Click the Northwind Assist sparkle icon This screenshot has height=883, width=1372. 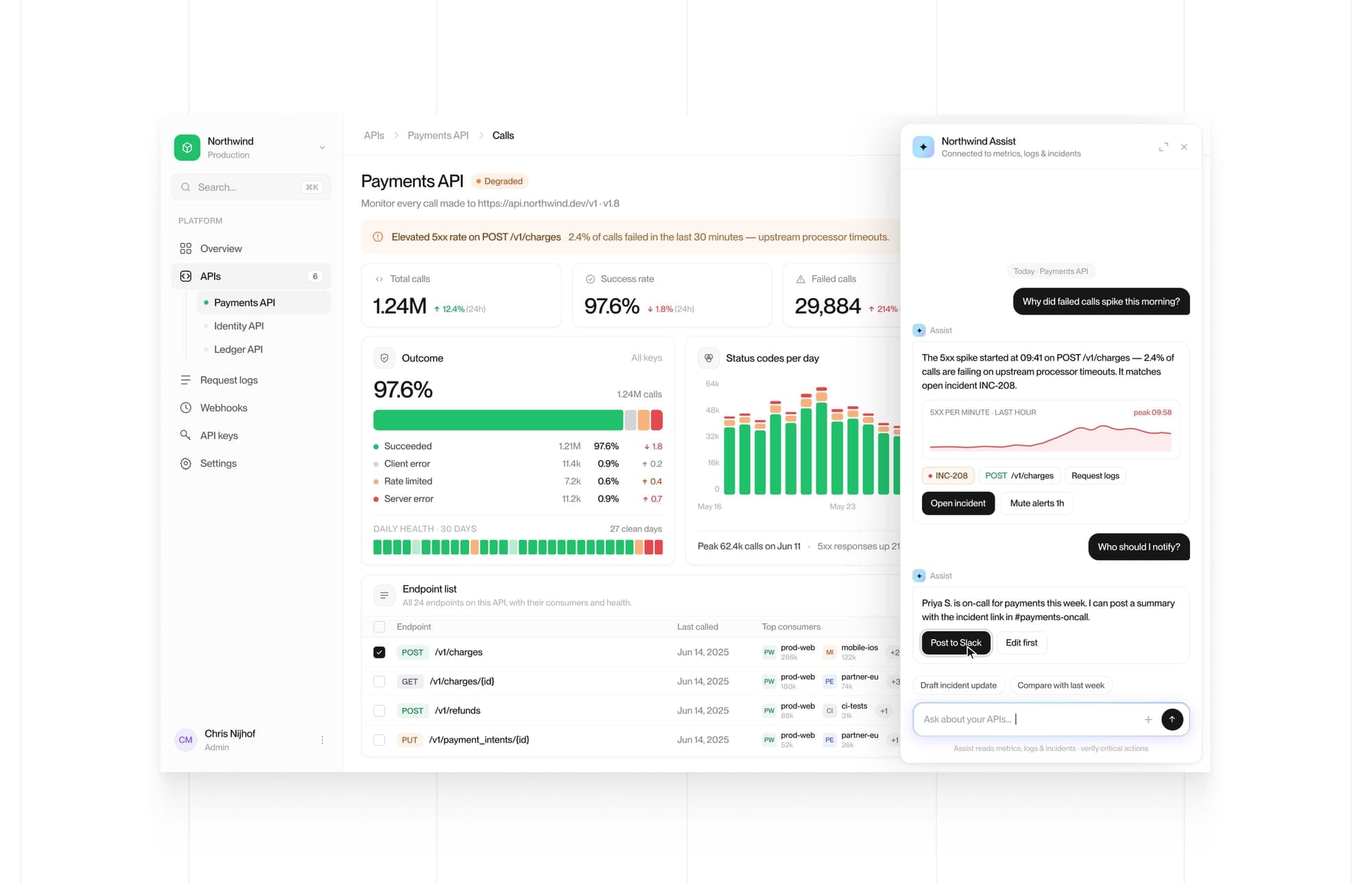(923, 147)
